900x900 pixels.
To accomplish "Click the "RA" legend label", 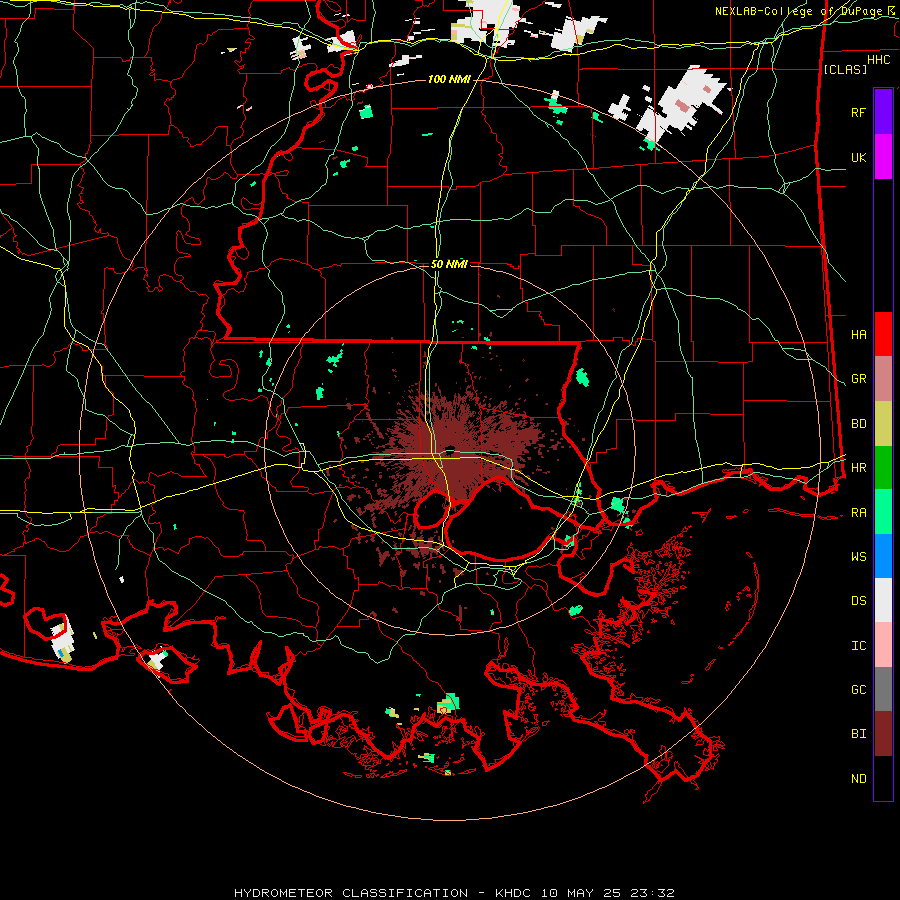I will (x=858, y=513).
